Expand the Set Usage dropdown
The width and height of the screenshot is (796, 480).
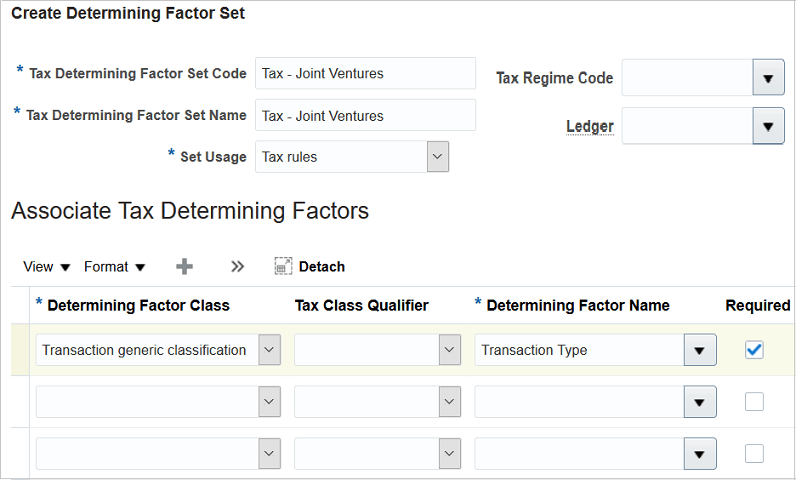437,157
